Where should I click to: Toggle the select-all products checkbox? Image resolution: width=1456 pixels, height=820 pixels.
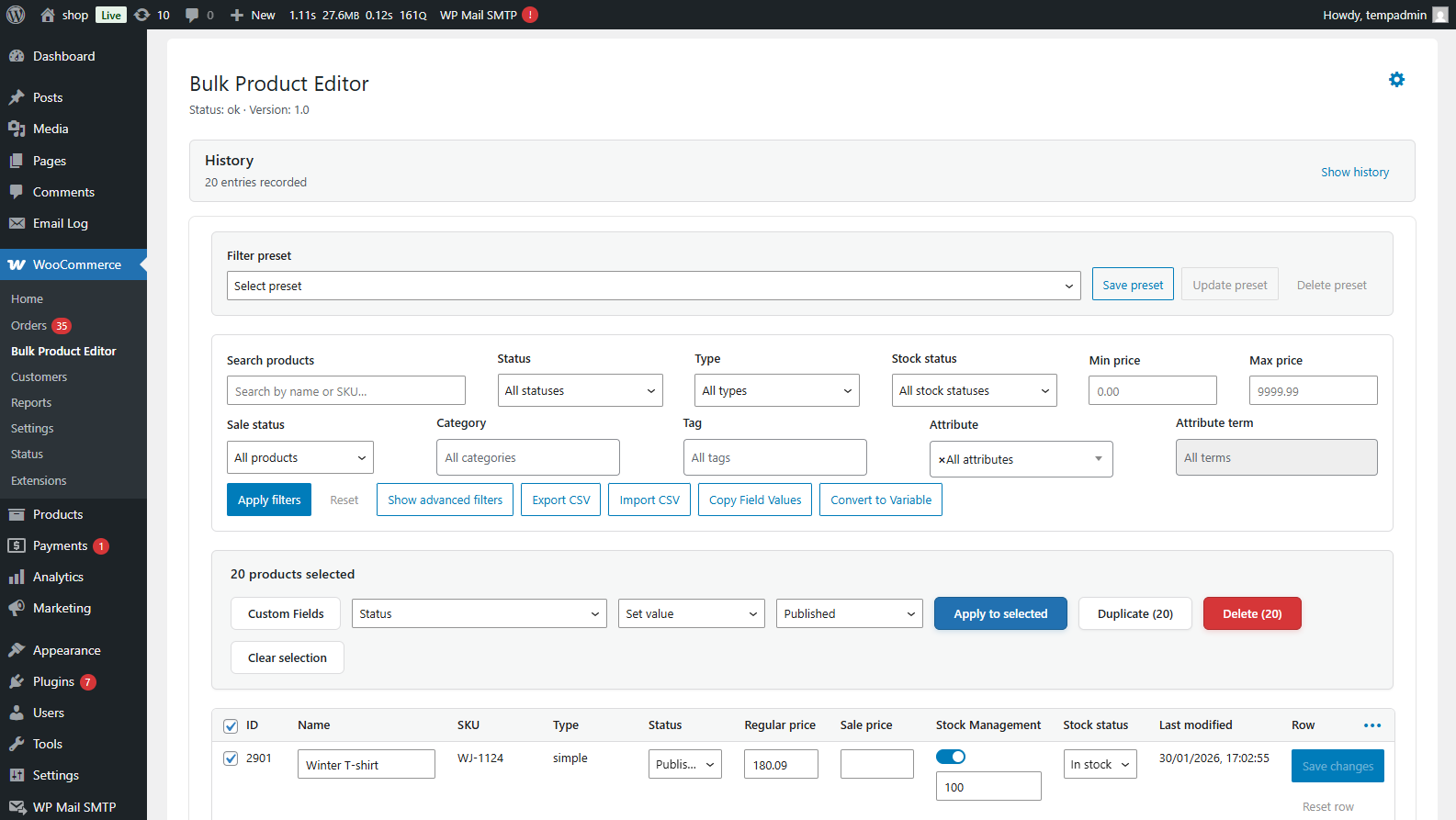(231, 726)
